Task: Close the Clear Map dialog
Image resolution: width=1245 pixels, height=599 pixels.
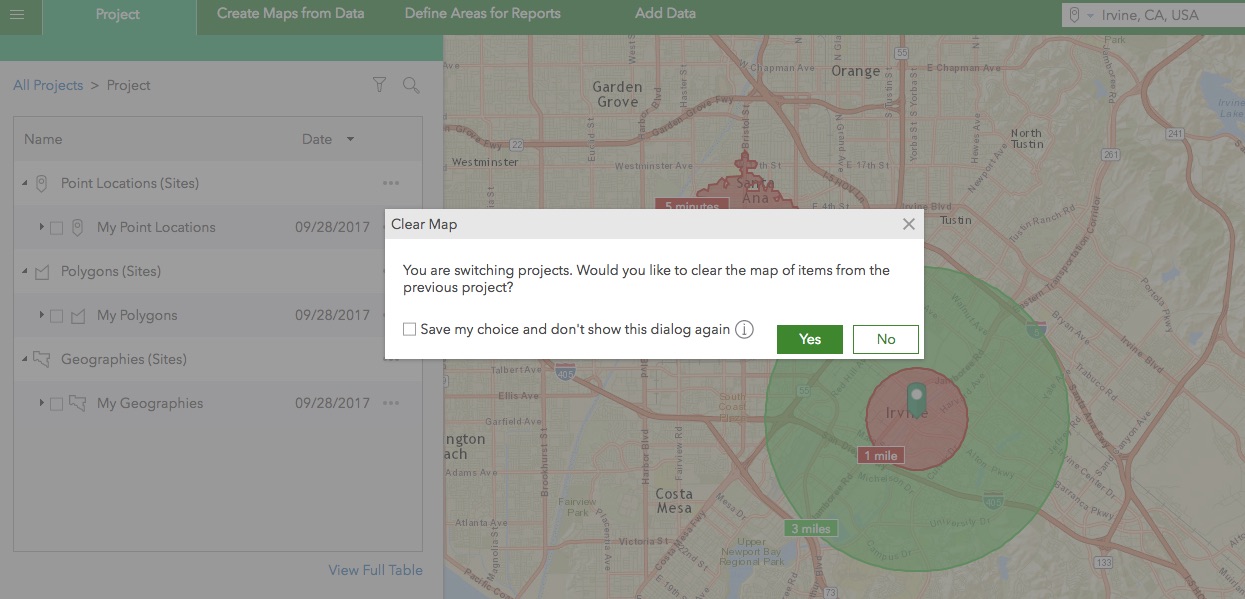Action: [x=908, y=224]
